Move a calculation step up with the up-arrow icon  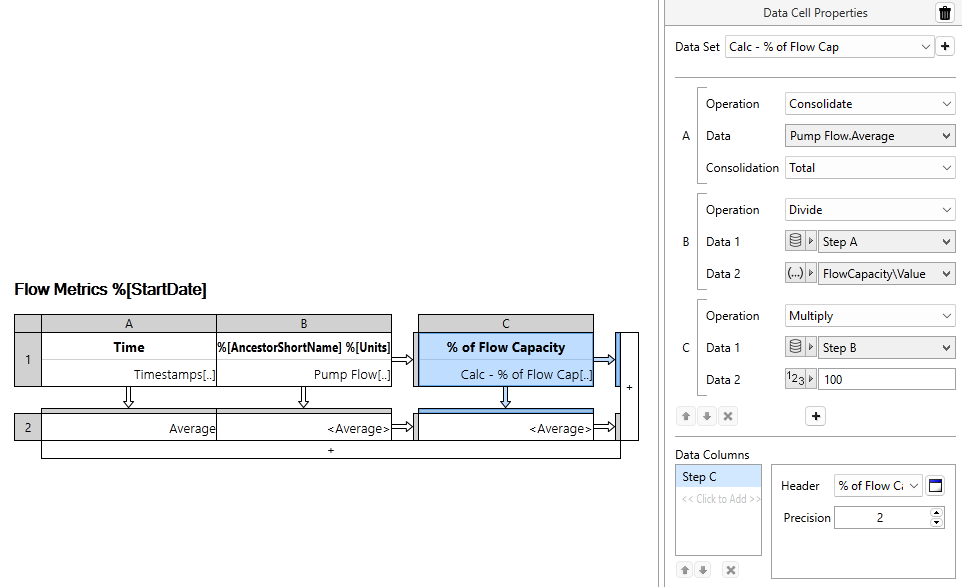(685, 416)
